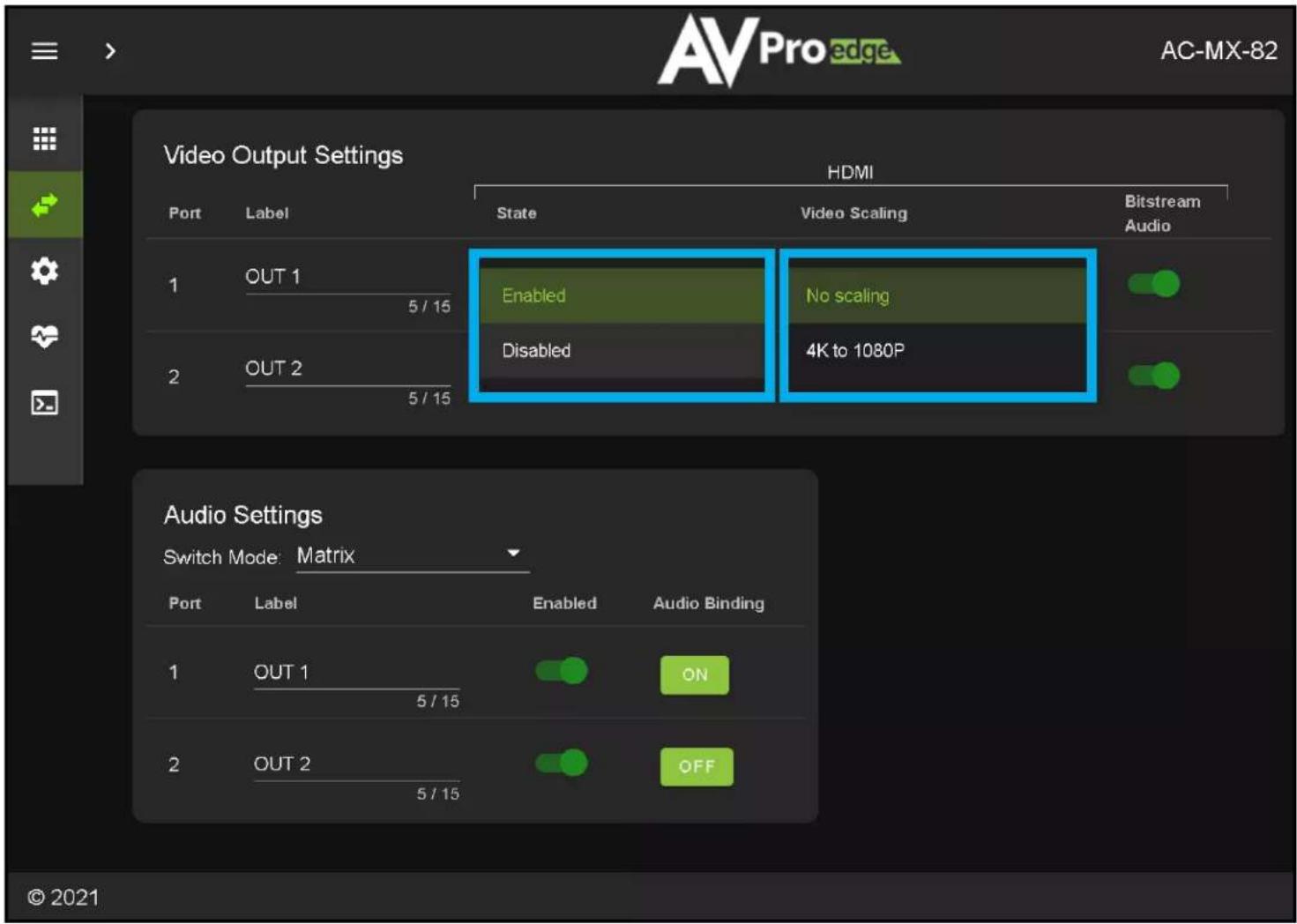The image size is (1297, 924).
Task: Select No scaling in Video Scaling list
Action: point(937,295)
